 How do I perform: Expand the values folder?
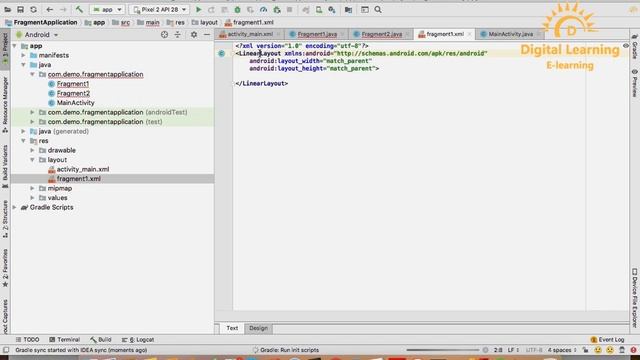(x=32, y=198)
